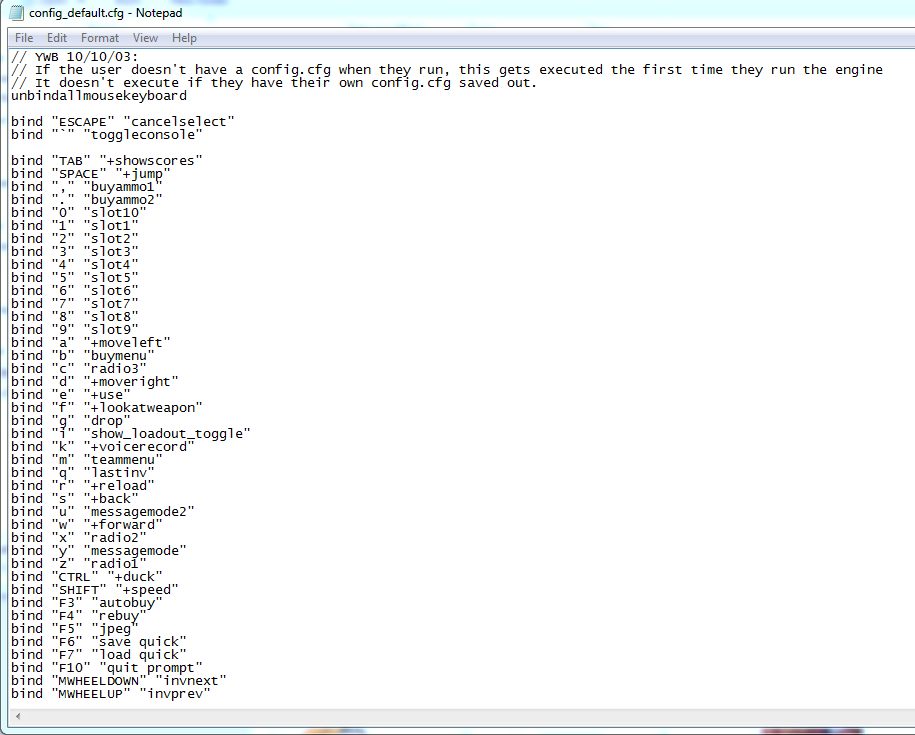The image size is (915, 735).
Task: Click the comment line starting 'It doesn't execute'
Action: point(274,83)
